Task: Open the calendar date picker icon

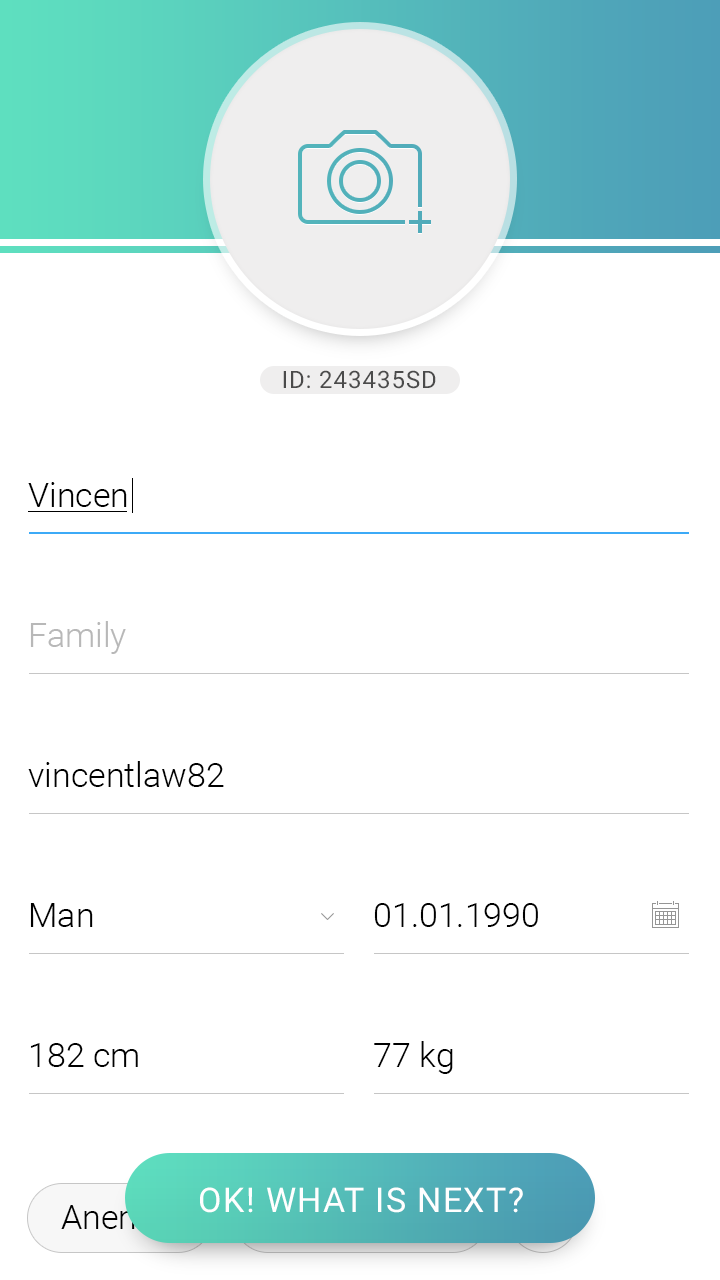Action: click(x=665, y=915)
